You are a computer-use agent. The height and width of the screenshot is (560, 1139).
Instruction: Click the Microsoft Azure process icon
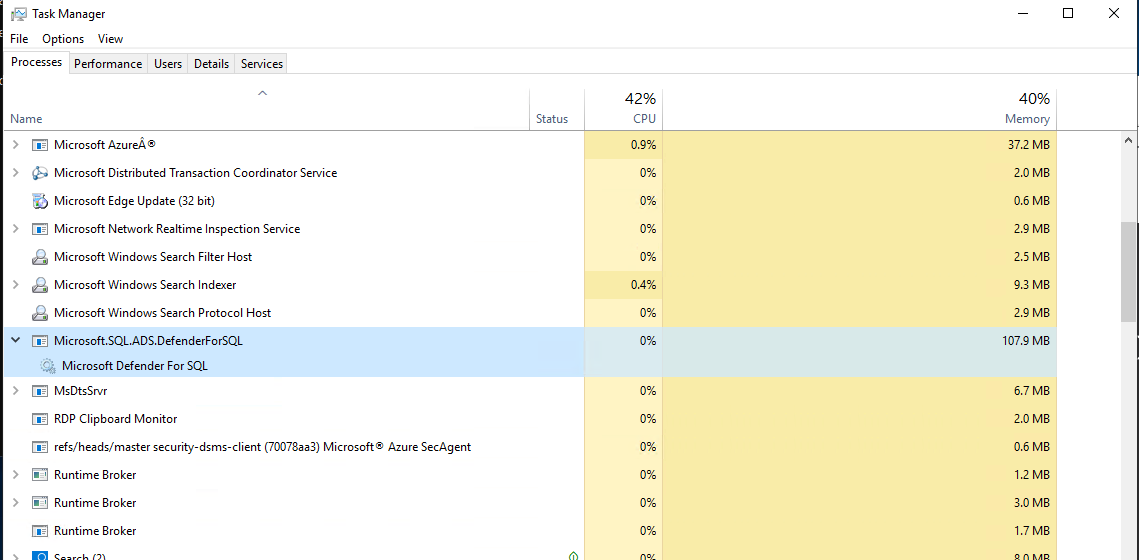(40, 145)
